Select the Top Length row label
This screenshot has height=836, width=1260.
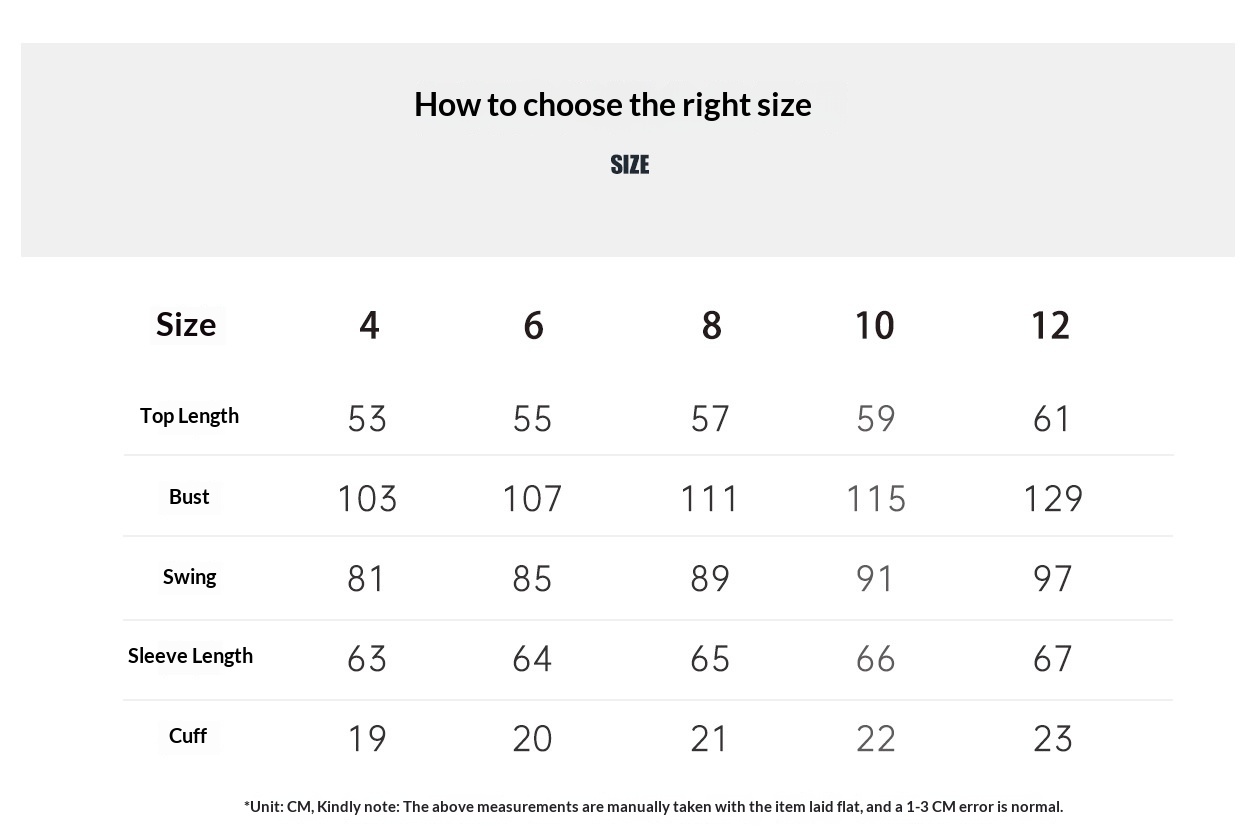tap(189, 416)
